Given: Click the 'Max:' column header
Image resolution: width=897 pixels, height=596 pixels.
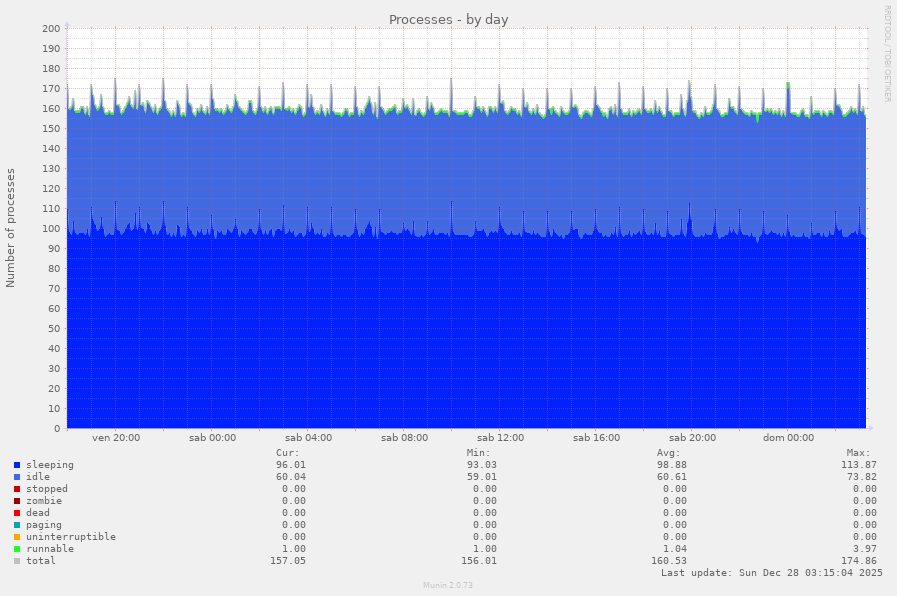Looking at the screenshot, I should pos(858,453).
